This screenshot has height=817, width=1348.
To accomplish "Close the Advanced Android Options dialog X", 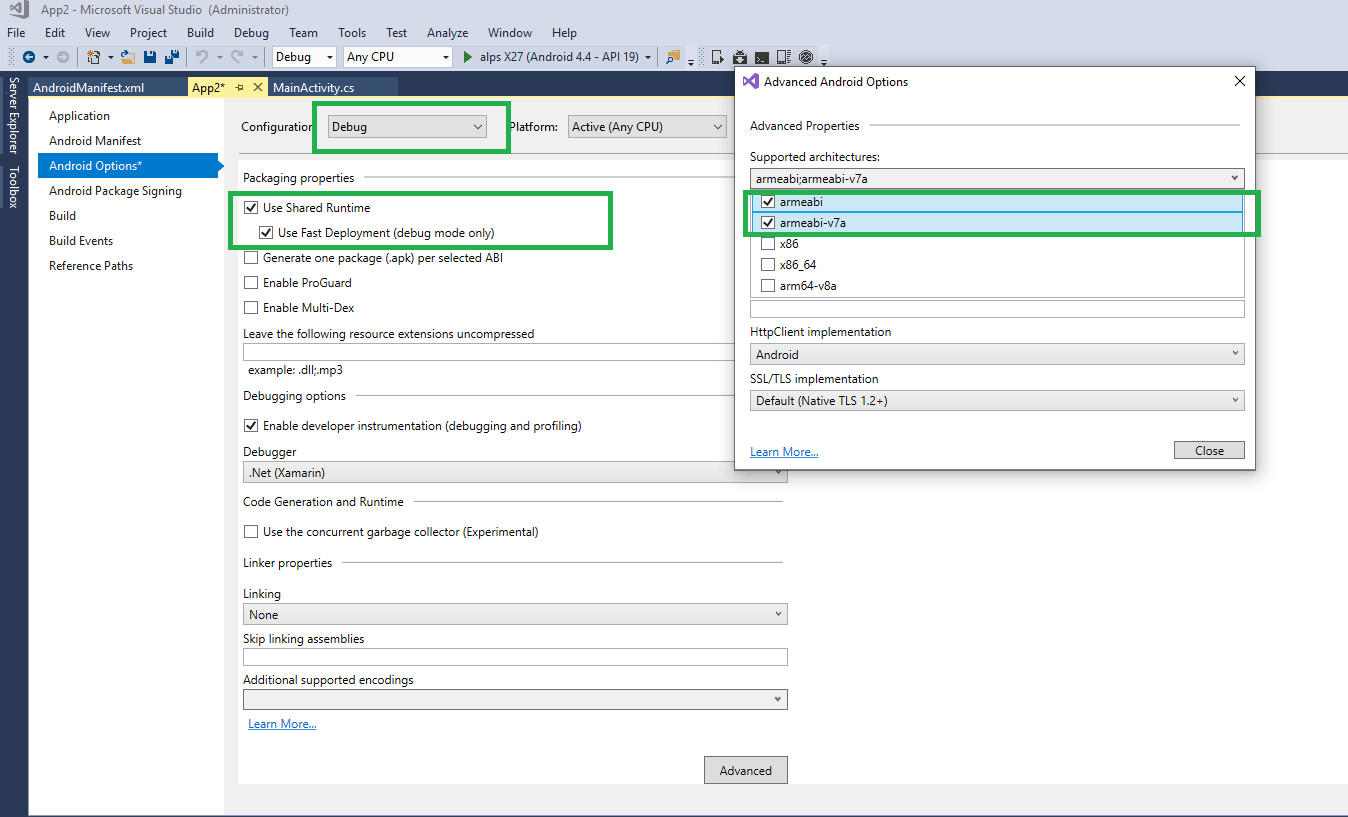I will [x=1240, y=81].
